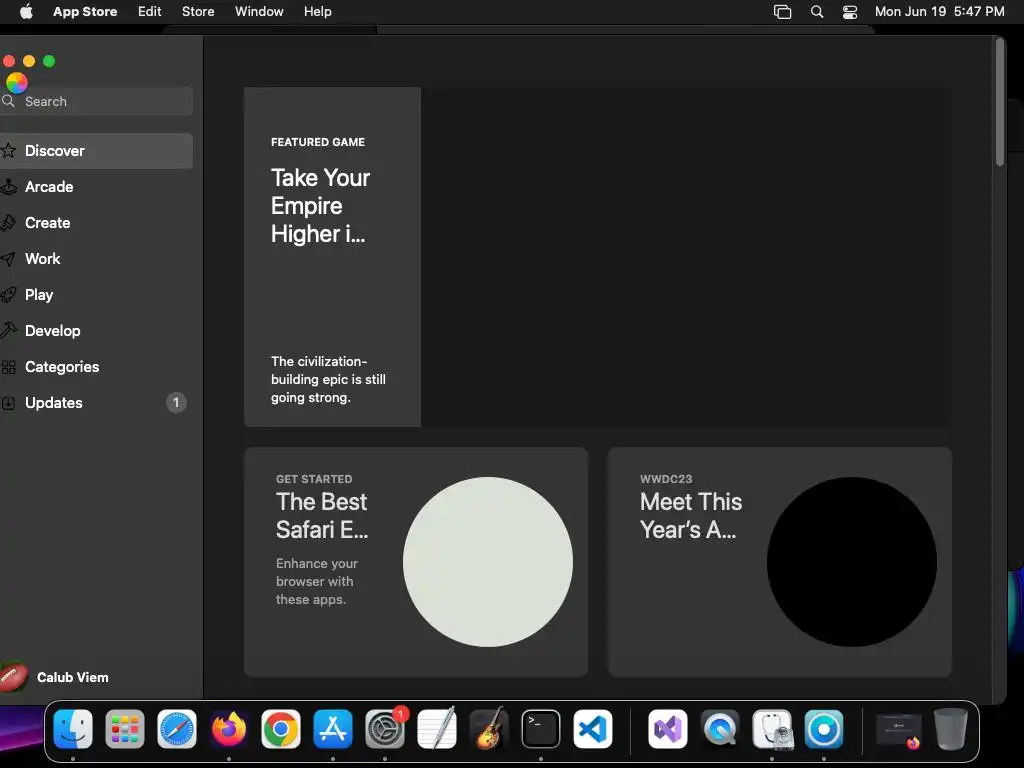Open the Featured Game story card
This screenshot has width=1024, height=768.
point(598,257)
